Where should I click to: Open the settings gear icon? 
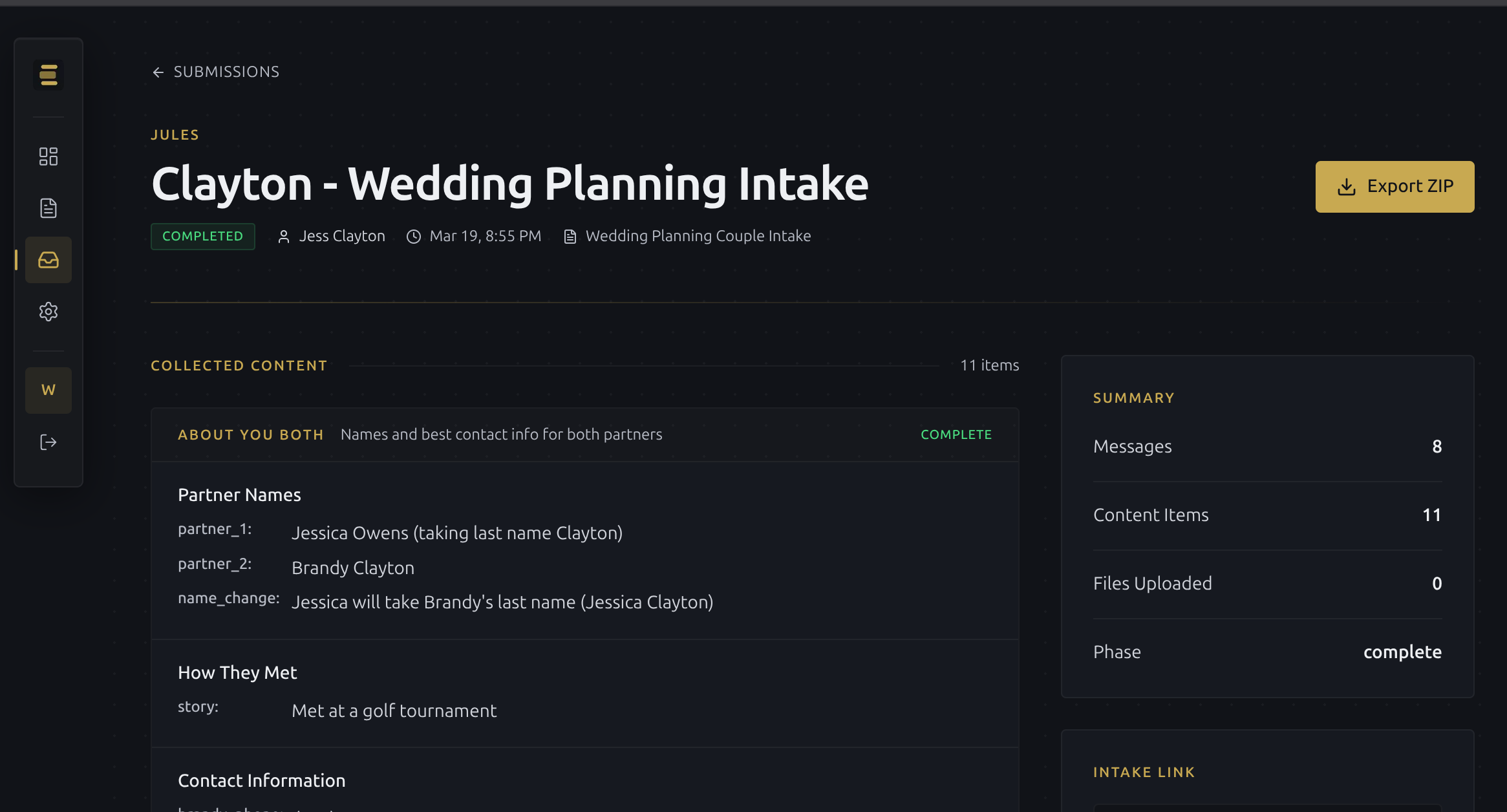click(x=48, y=312)
